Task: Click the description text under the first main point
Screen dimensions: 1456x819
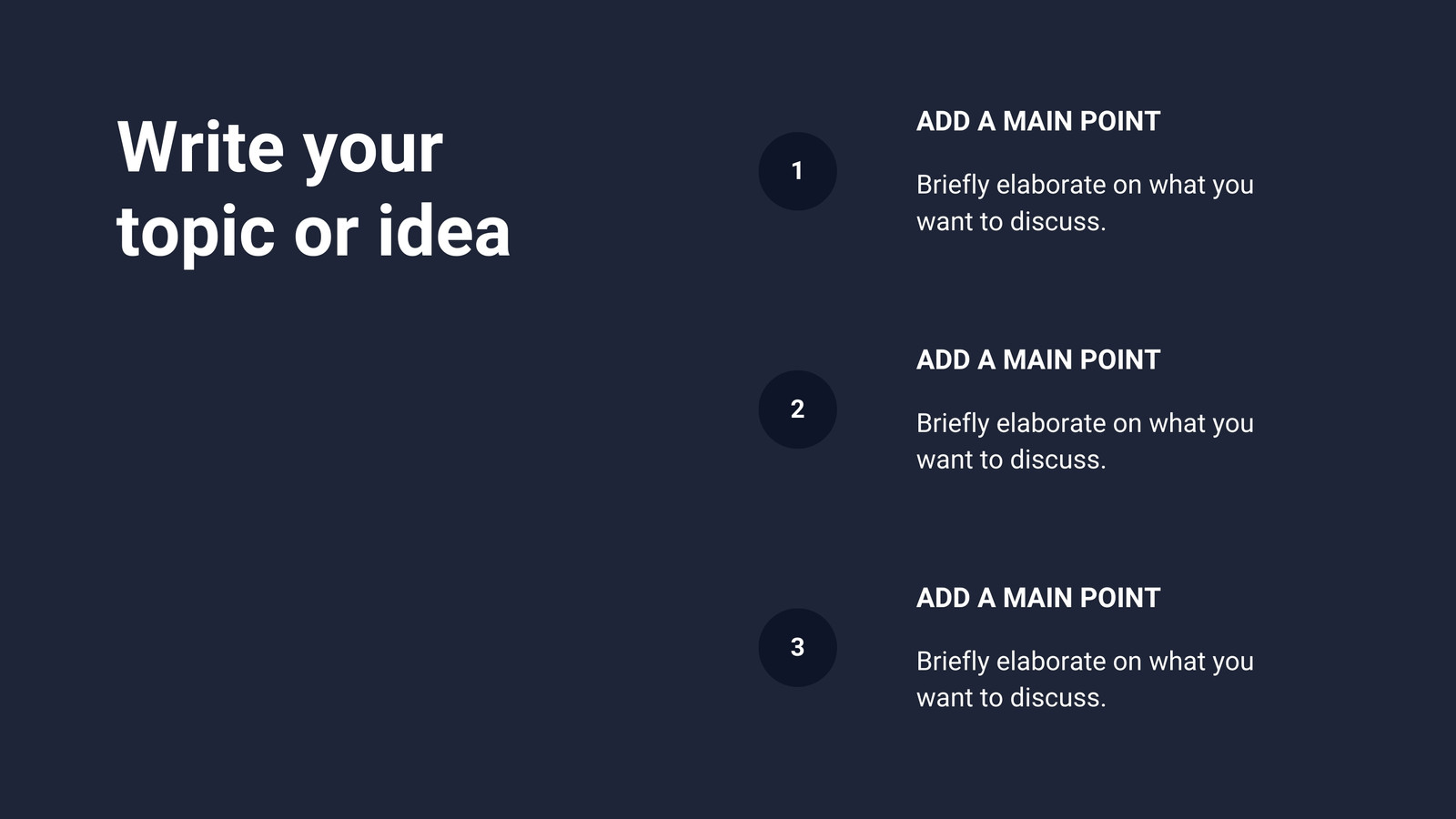Action: 1085,203
